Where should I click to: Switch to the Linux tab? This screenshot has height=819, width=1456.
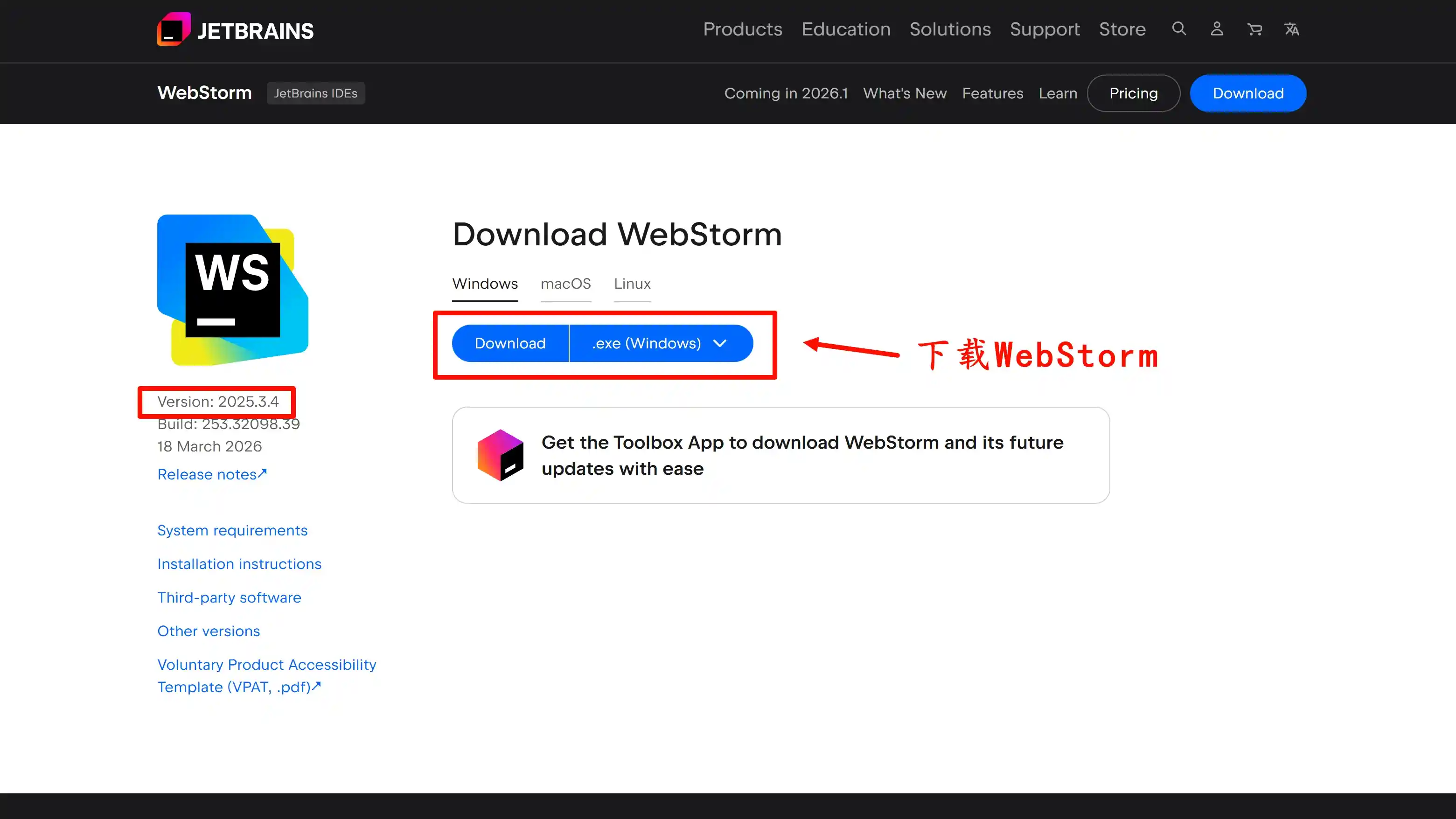(x=632, y=285)
